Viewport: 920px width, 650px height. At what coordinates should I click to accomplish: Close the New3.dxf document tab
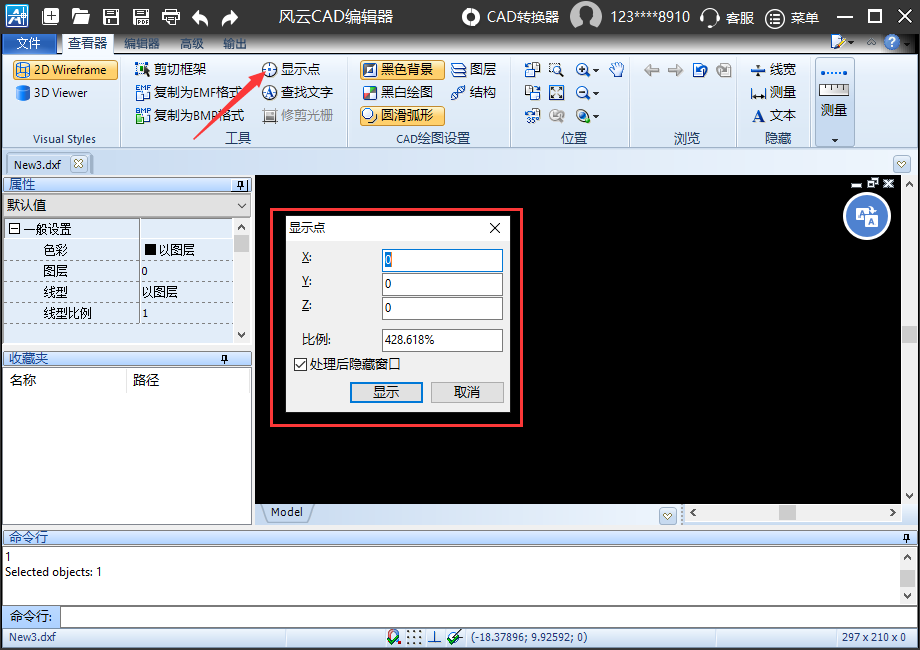[78, 164]
